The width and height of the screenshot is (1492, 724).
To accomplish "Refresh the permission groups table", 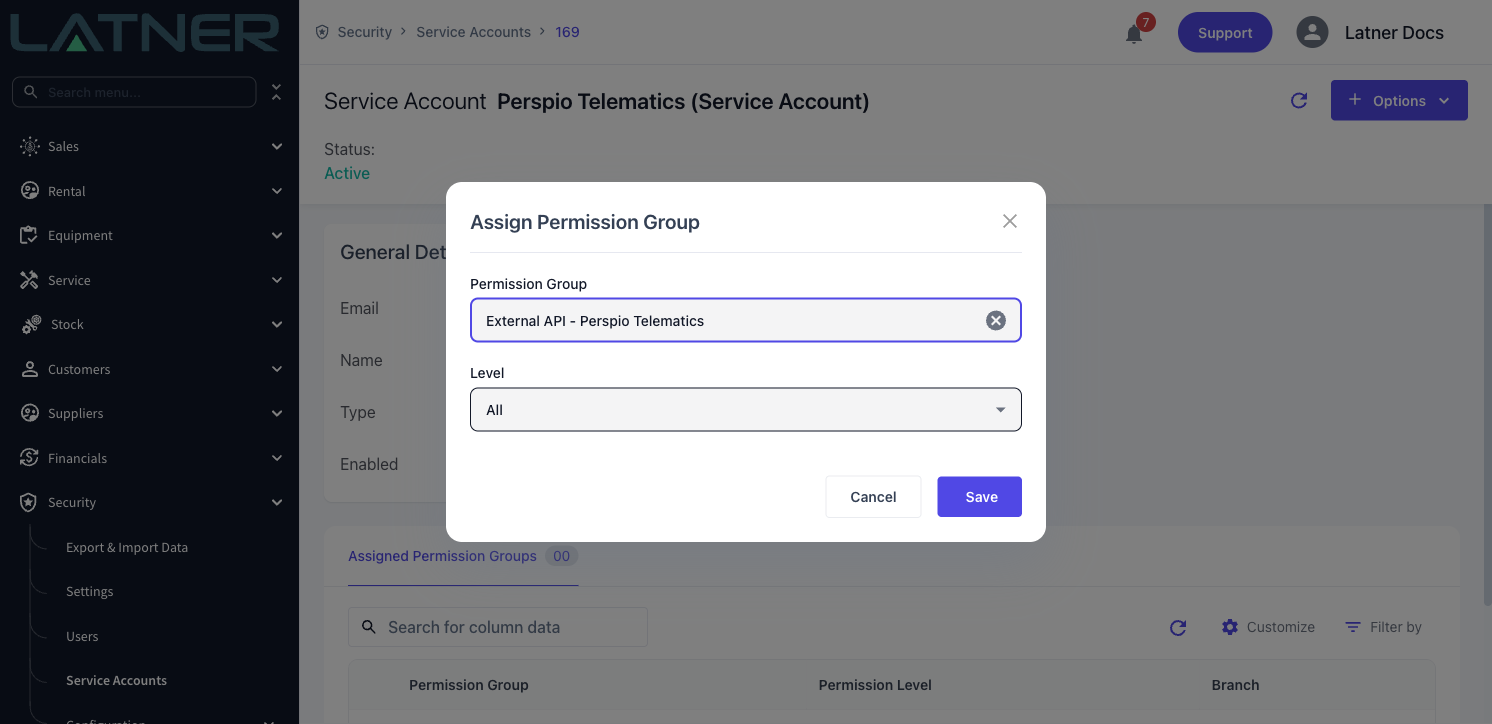I will pos(1178,627).
